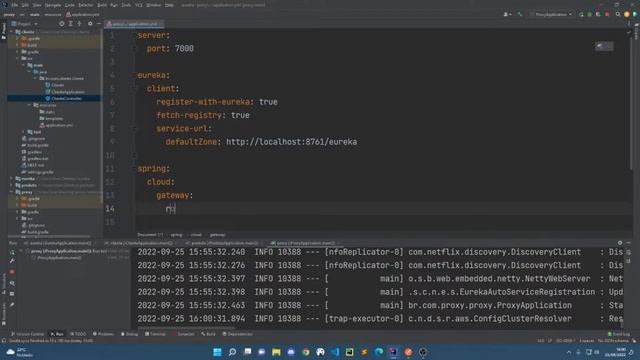The image size is (640, 360).
Task: Click the taskbar search icon
Action: click(232, 352)
